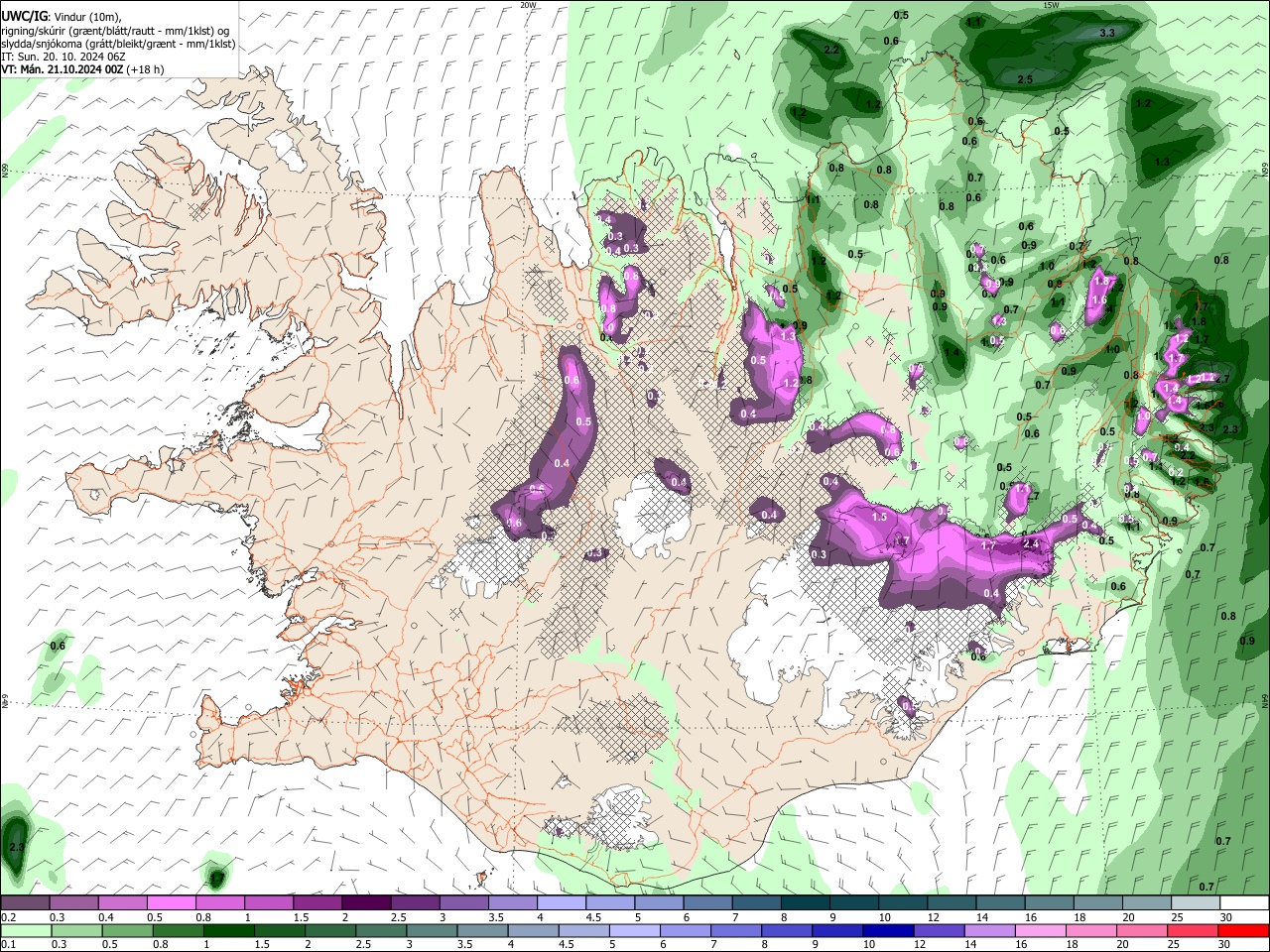Select the bright pink 0.5 snow legend swatch
Screen dimensions: 1270x952
click(x=171, y=902)
